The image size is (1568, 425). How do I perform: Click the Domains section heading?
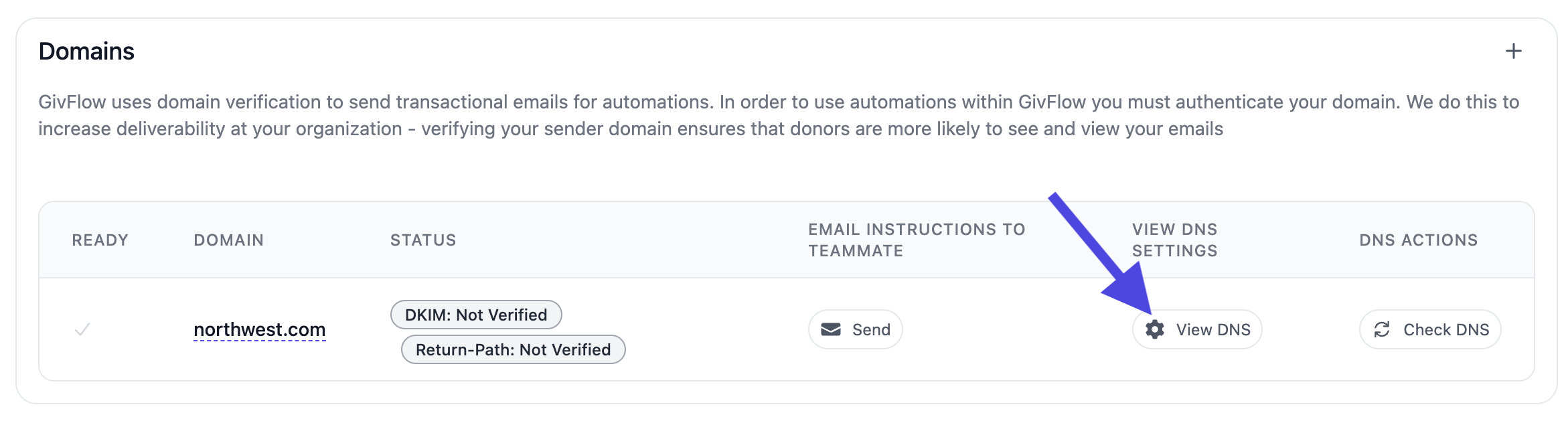[x=86, y=52]
